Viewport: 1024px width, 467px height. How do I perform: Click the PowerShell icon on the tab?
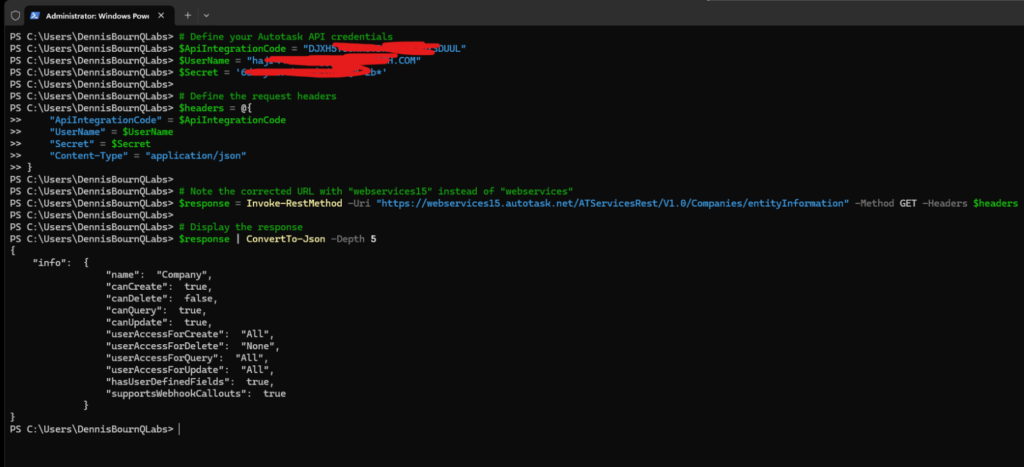[35, 15]
